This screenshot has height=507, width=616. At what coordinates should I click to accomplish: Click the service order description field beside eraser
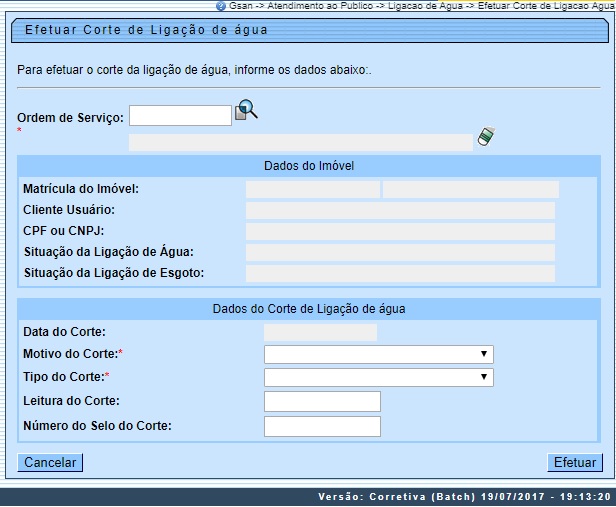point(300,142)
